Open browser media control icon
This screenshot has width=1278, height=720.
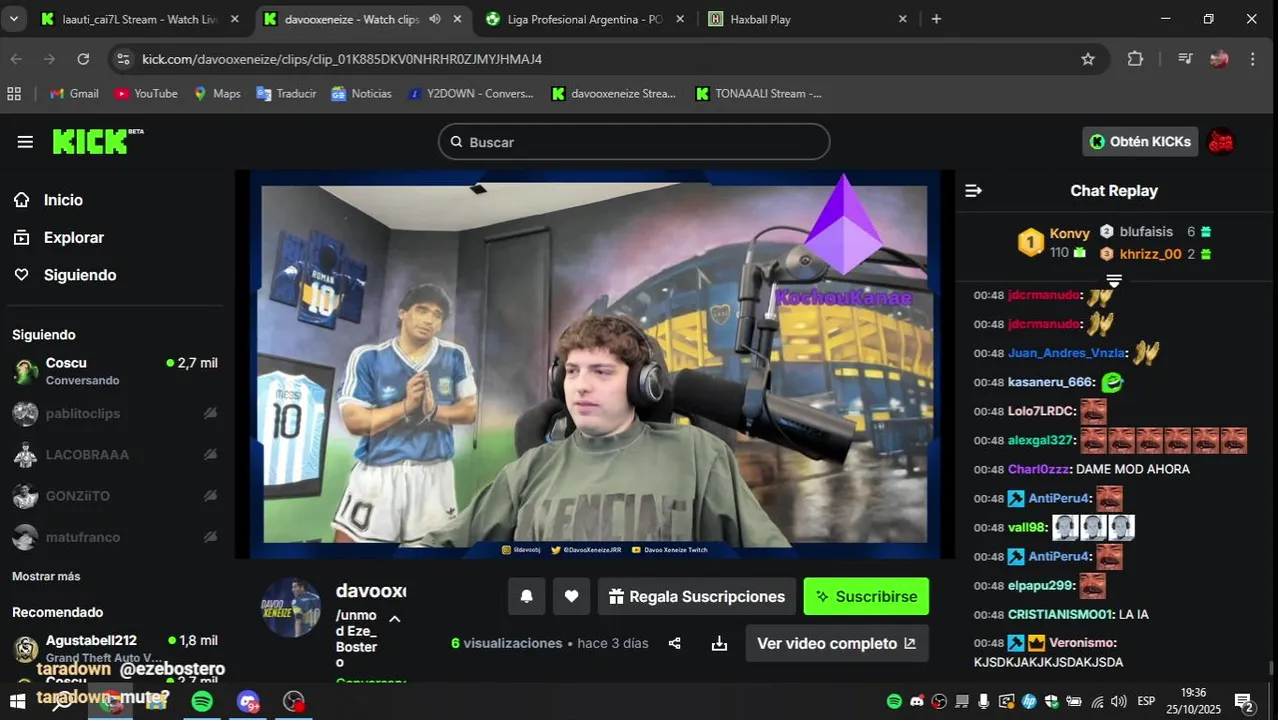1185,59
